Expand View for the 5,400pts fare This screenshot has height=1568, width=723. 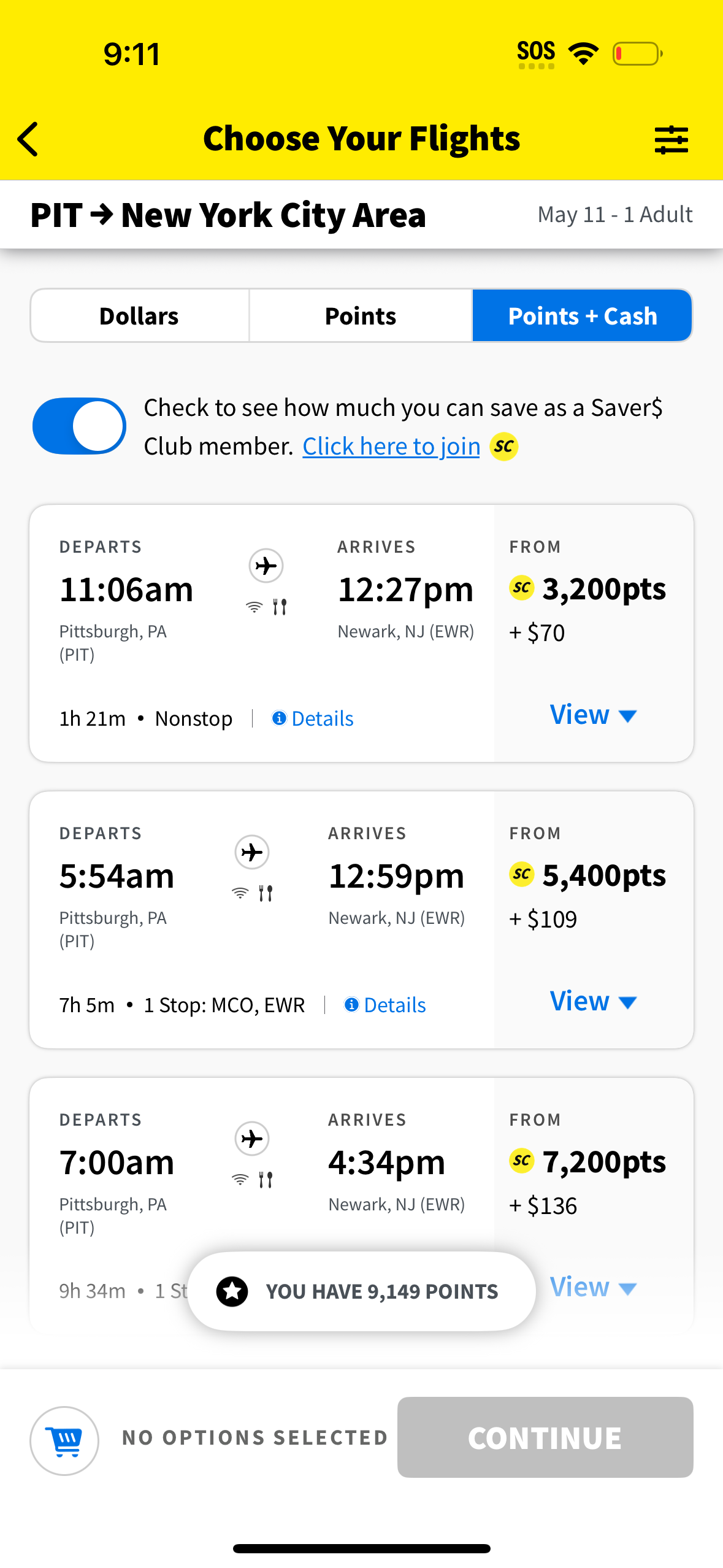593,1001
